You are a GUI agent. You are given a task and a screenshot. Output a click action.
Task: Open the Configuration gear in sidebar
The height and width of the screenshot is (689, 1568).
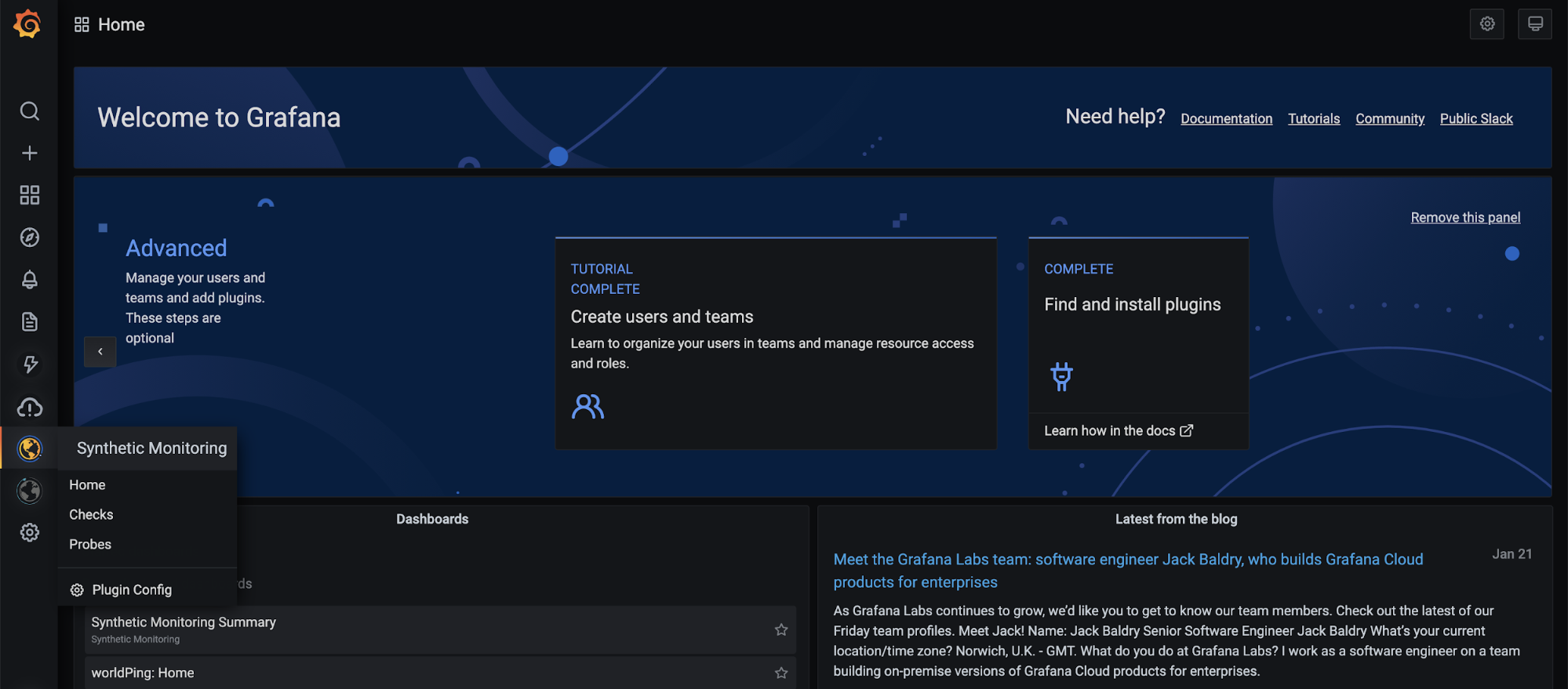30,533
